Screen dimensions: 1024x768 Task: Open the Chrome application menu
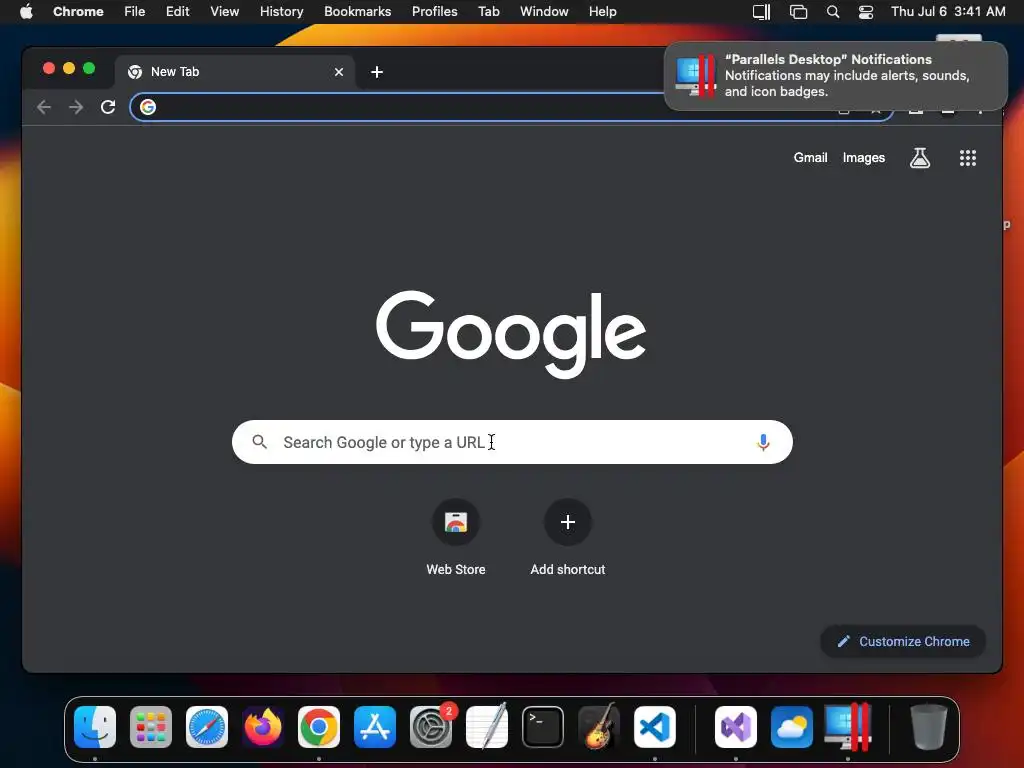[x=78, y=11]
